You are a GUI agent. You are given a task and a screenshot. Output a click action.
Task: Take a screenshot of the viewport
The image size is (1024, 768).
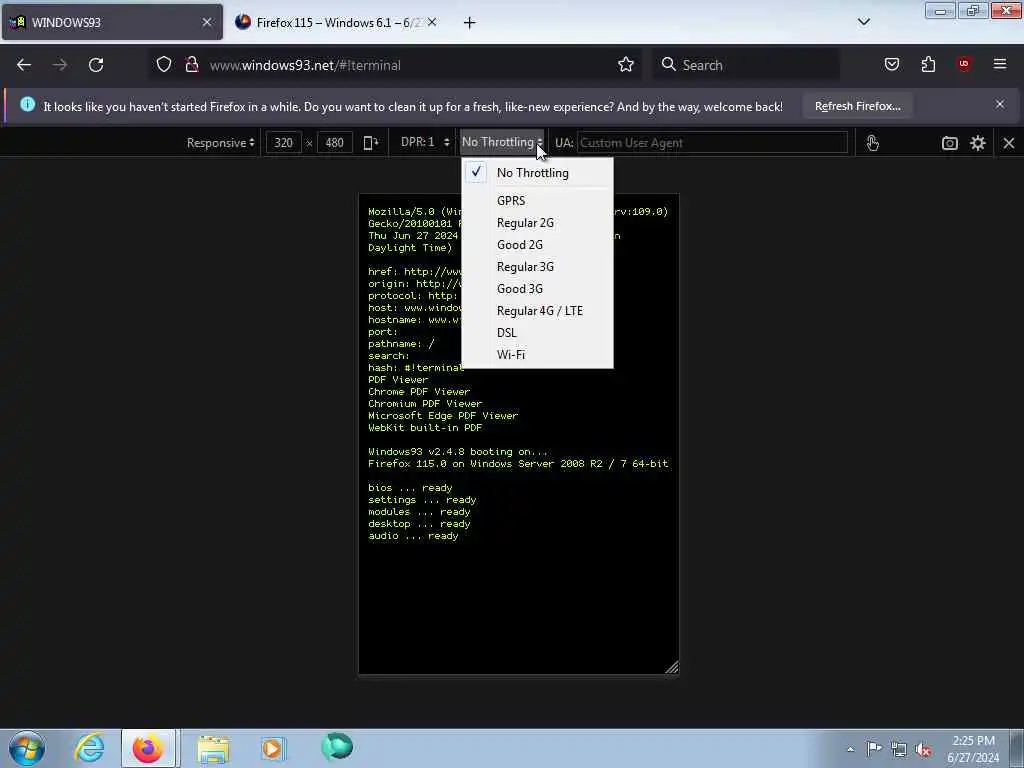(x=950, y=143)
